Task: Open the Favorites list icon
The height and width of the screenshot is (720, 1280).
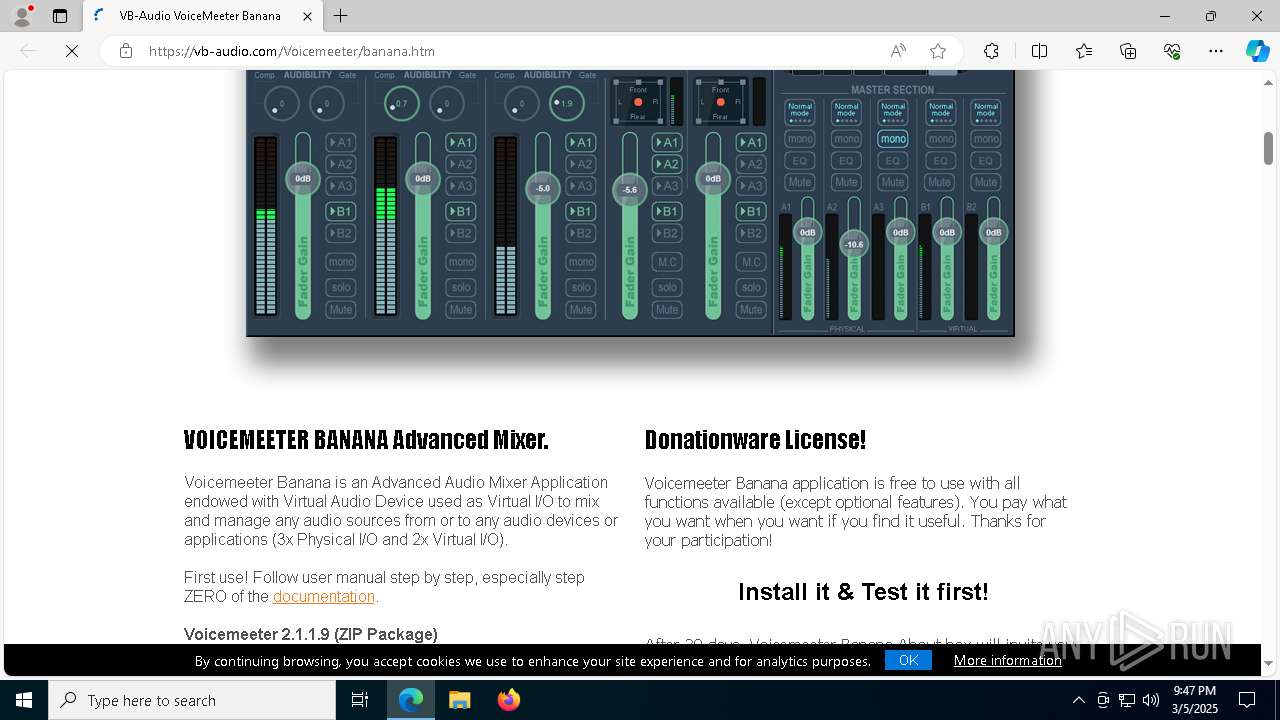Action: tap(1084, 51)
